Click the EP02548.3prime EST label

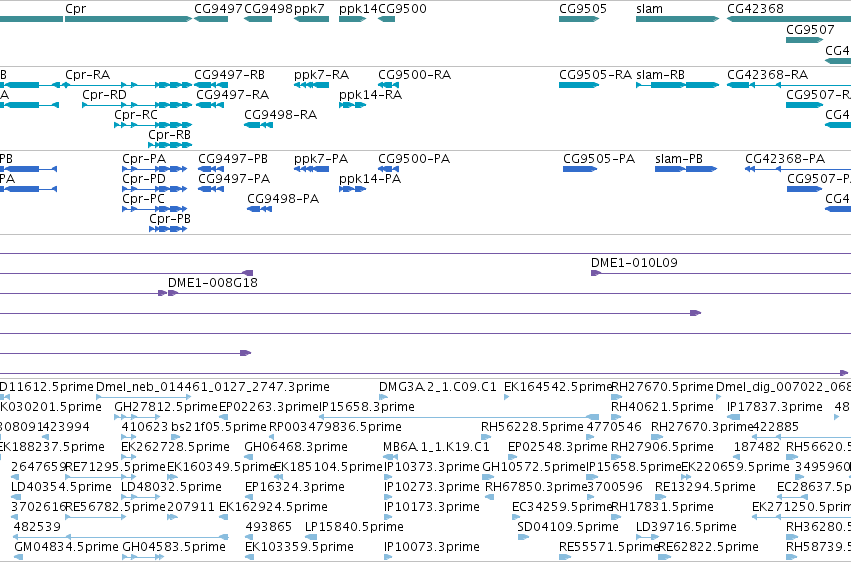558,446
